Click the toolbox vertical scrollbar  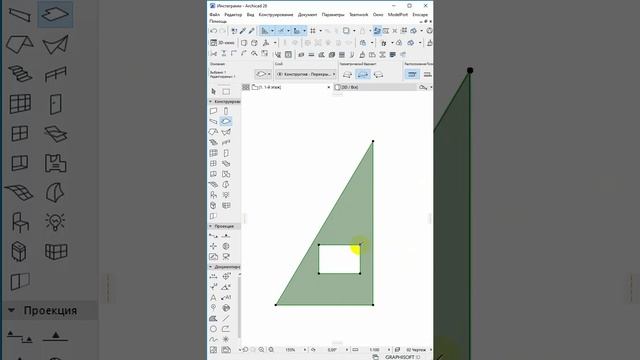tap(240, 307)
